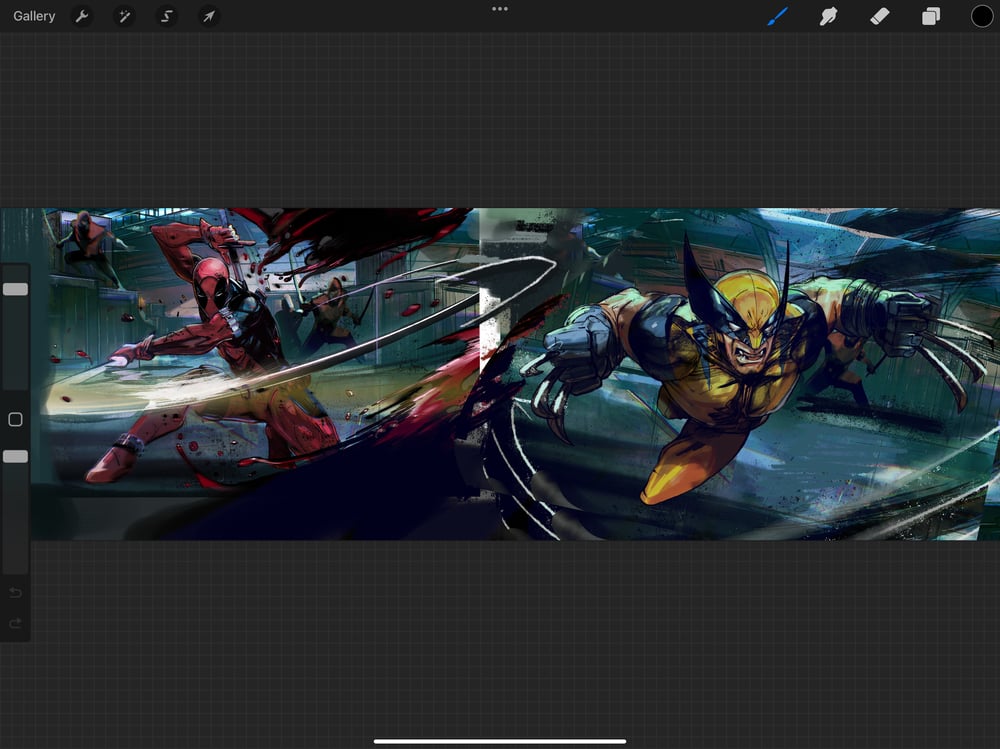Activate the Selection tool
This screenshot has height=749, width=1000.
point(167,16)
